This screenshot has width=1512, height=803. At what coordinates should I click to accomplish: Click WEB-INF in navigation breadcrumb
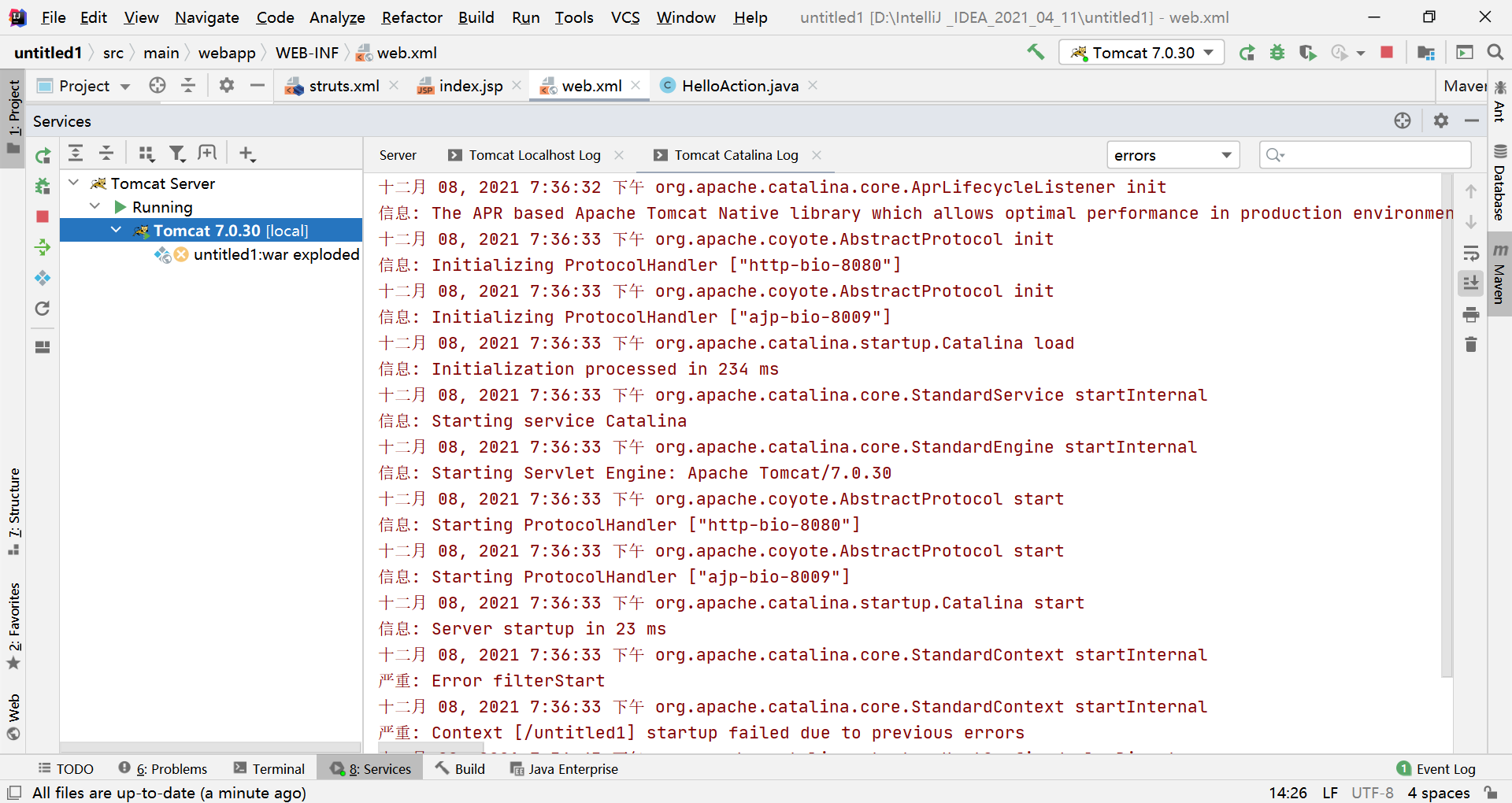tap(306, 53)
